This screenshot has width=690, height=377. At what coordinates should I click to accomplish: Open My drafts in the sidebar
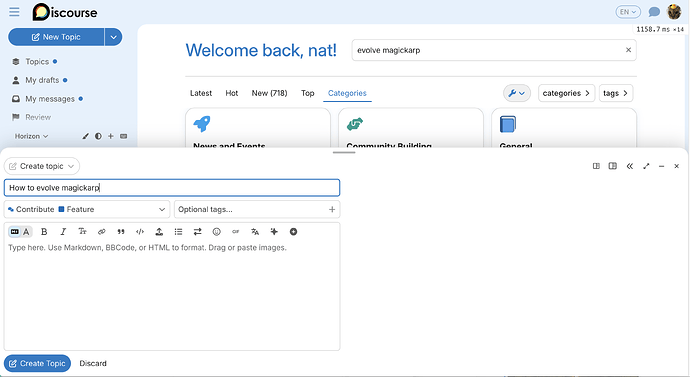(x=42, y=80)
